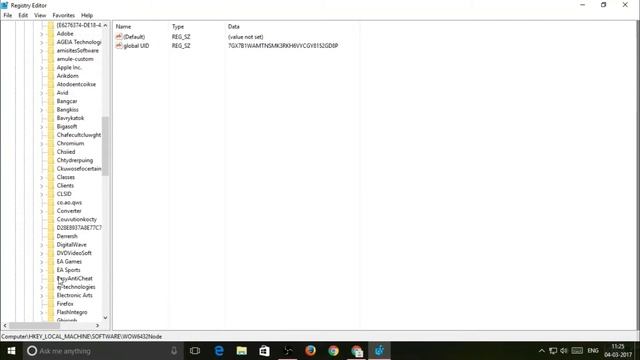Click the co.ao.qws key folder icon

[51, 202]
